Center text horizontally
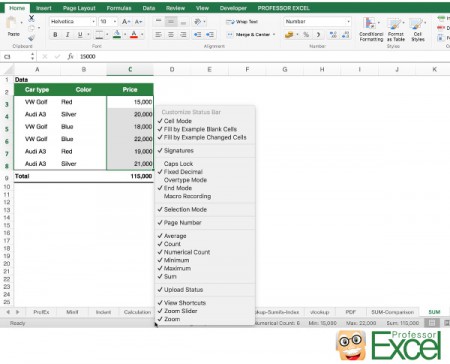The height and width of the screenshot is (364, 450). point(171,34)
